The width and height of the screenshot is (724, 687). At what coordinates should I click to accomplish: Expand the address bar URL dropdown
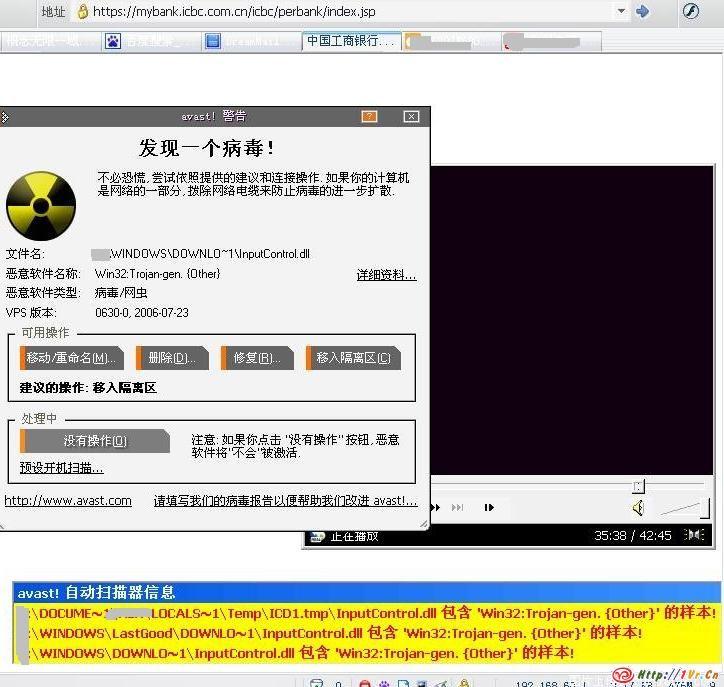point(622,12)
